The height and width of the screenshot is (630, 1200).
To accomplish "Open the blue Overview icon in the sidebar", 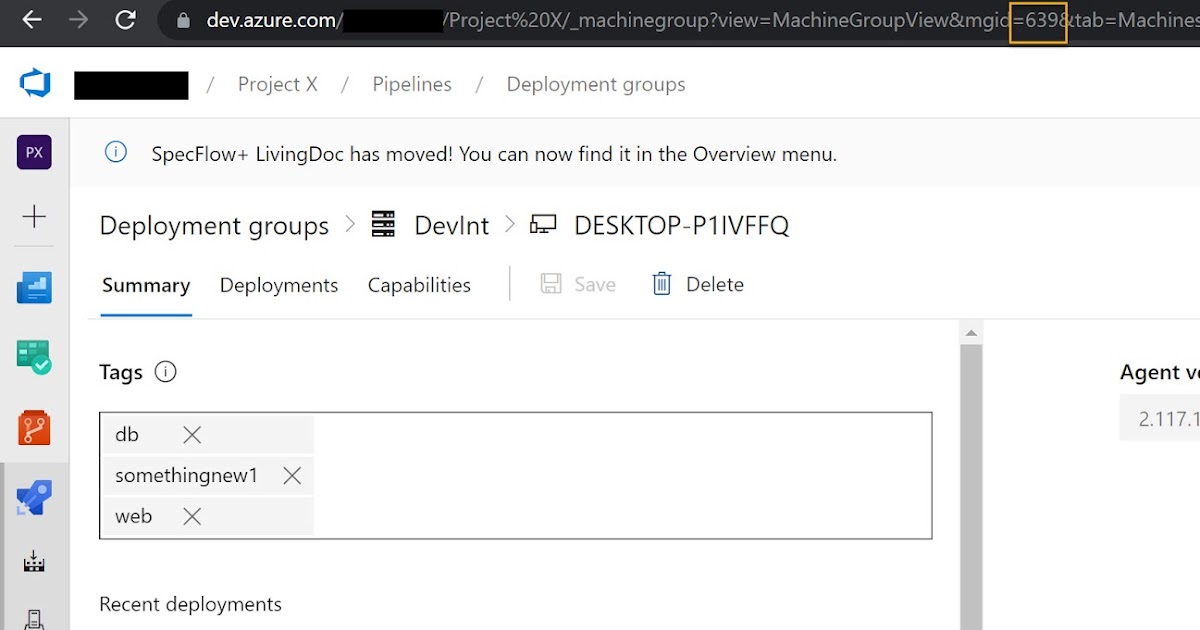I will coord(34,288).
